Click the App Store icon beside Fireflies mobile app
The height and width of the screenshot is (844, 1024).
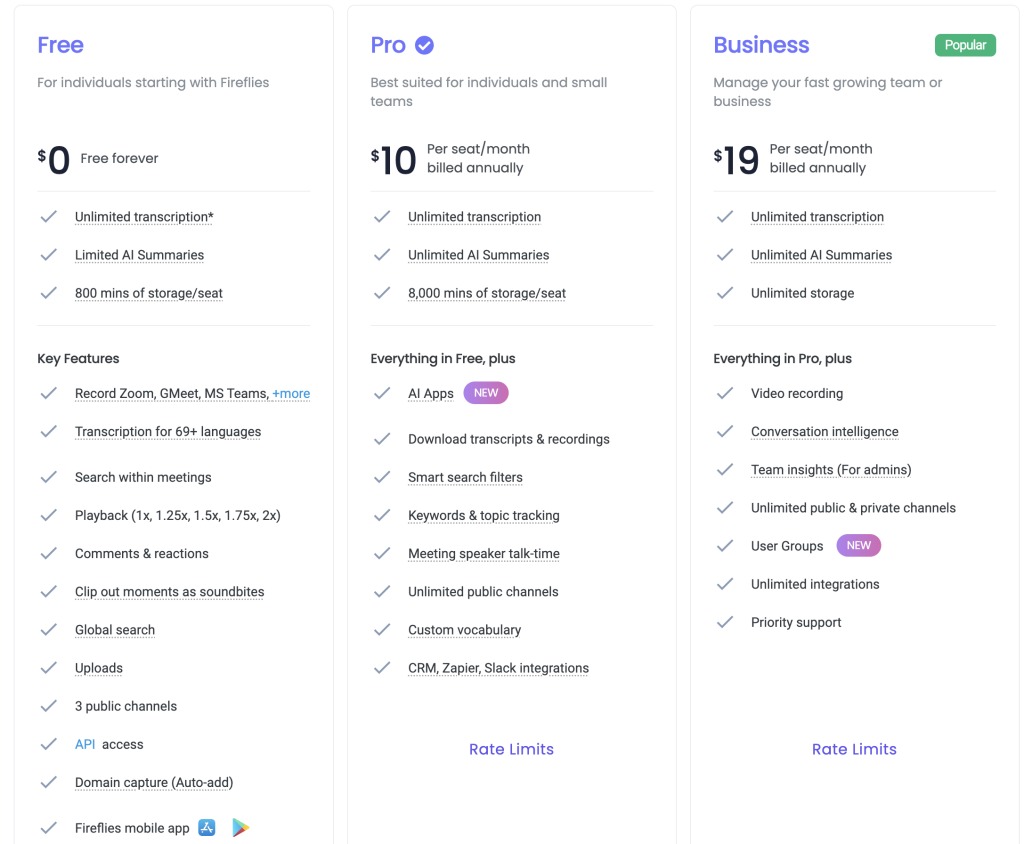click(207, 827)
